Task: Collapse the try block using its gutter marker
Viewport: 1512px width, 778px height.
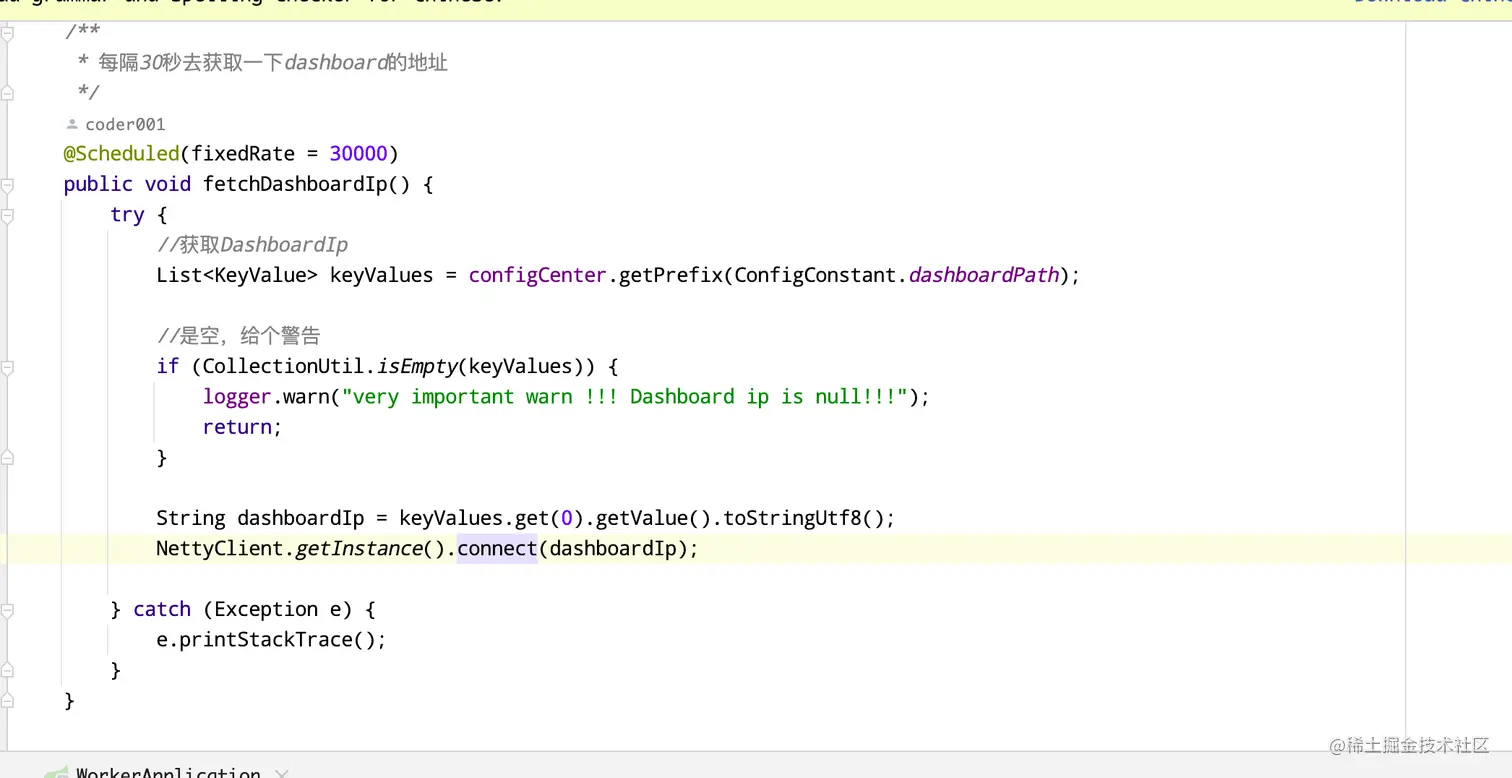Action: (8, 215)
